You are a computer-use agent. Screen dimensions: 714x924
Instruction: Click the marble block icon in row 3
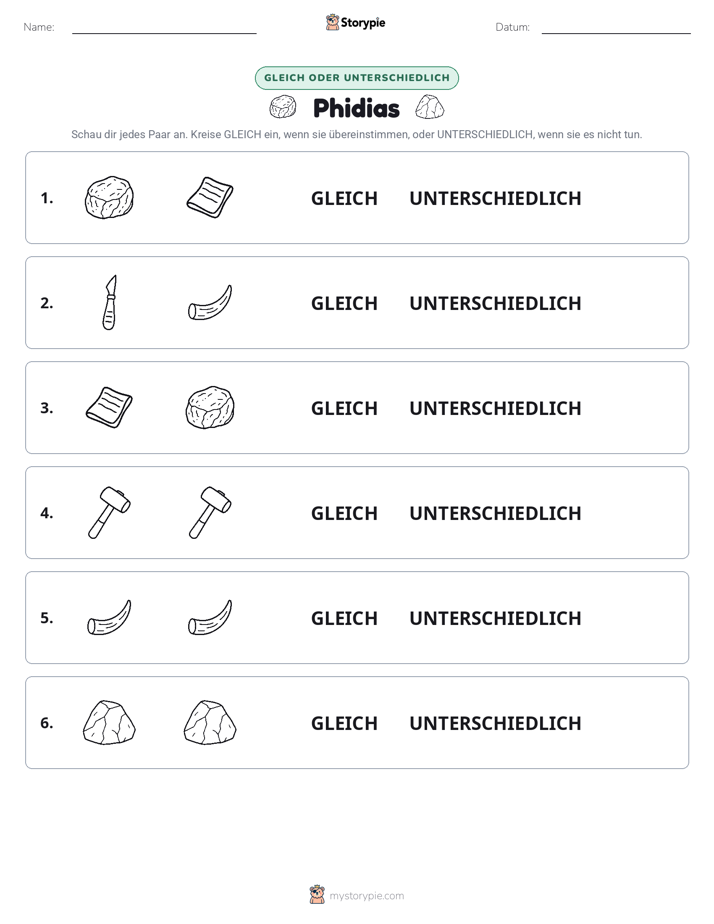[210, 407]
